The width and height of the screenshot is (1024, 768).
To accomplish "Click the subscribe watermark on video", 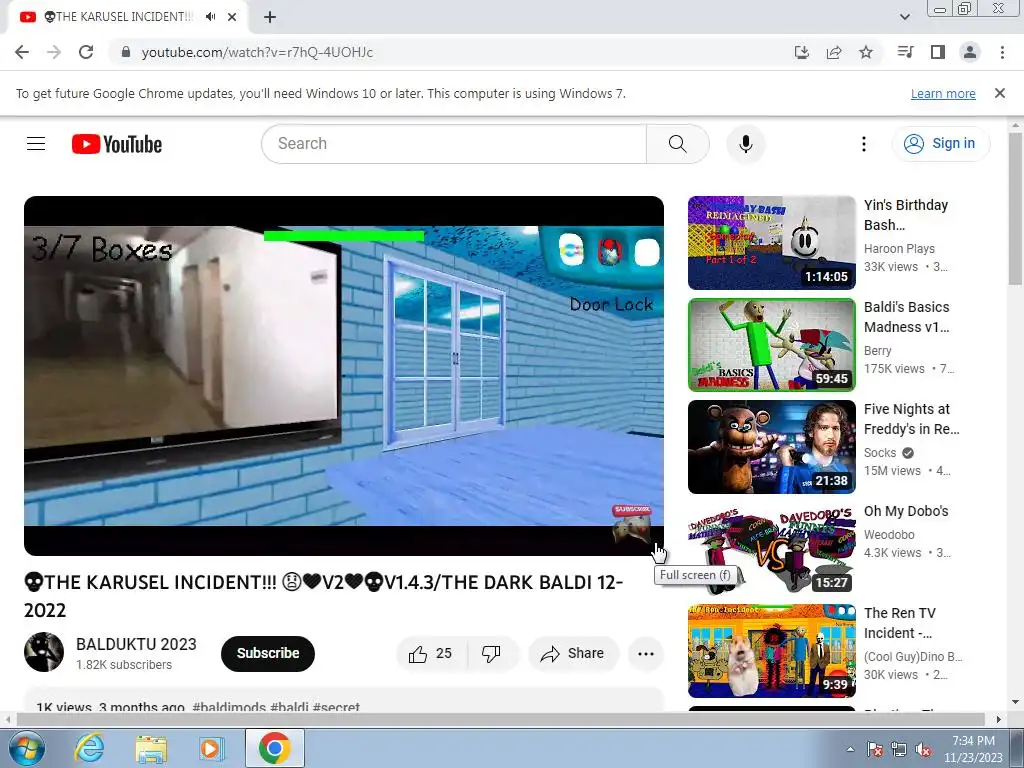I will pos(632,523).
